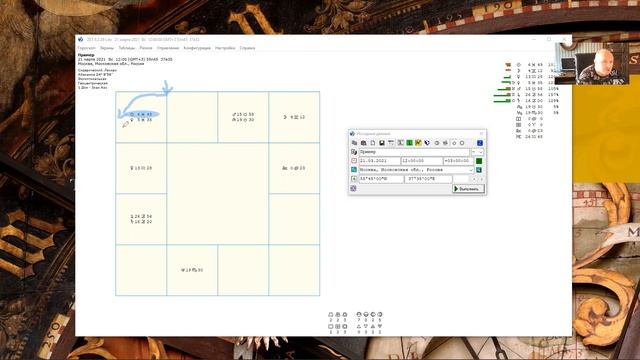The width and height of the screenshot is (640, 360).
Task: Open the Гороскоп menu
Action: pos(86,48)
